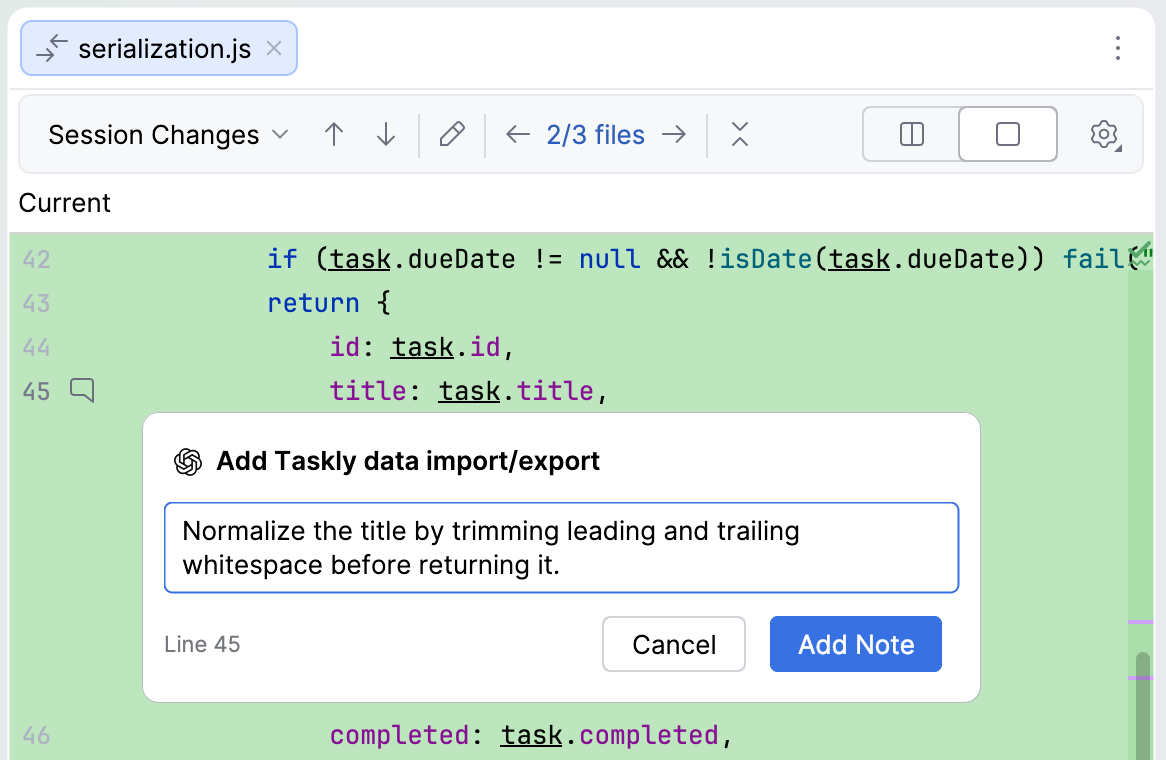
Task: Switch to side-by-side diff viewer
Action: [912, 135]
